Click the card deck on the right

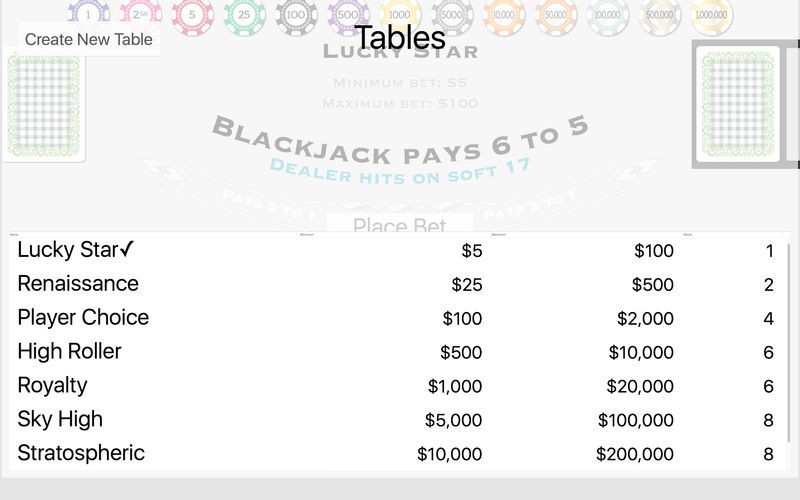738,105
